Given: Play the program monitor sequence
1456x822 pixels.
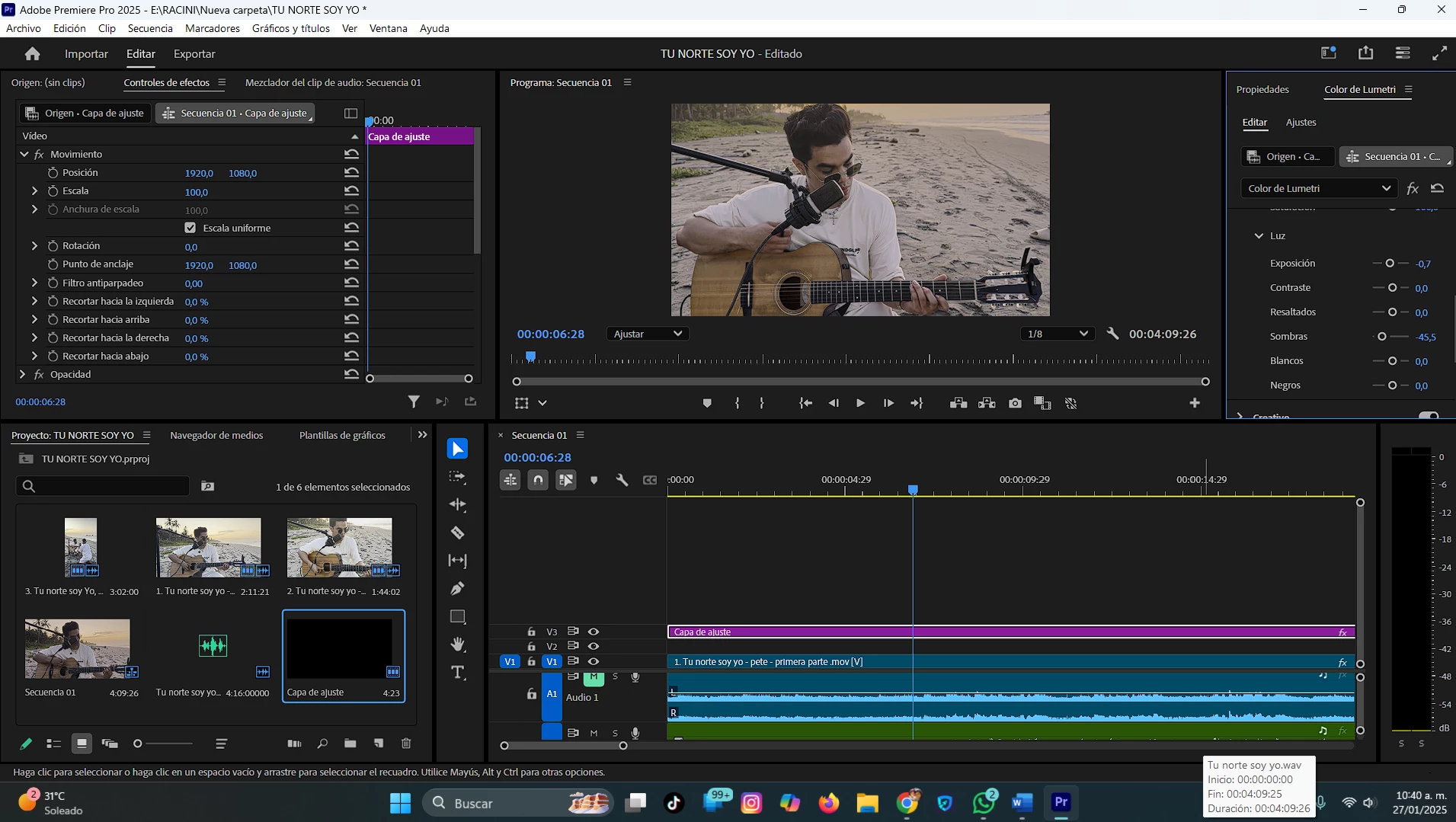Looking at the screenshot, I should [x=860, y=403].
